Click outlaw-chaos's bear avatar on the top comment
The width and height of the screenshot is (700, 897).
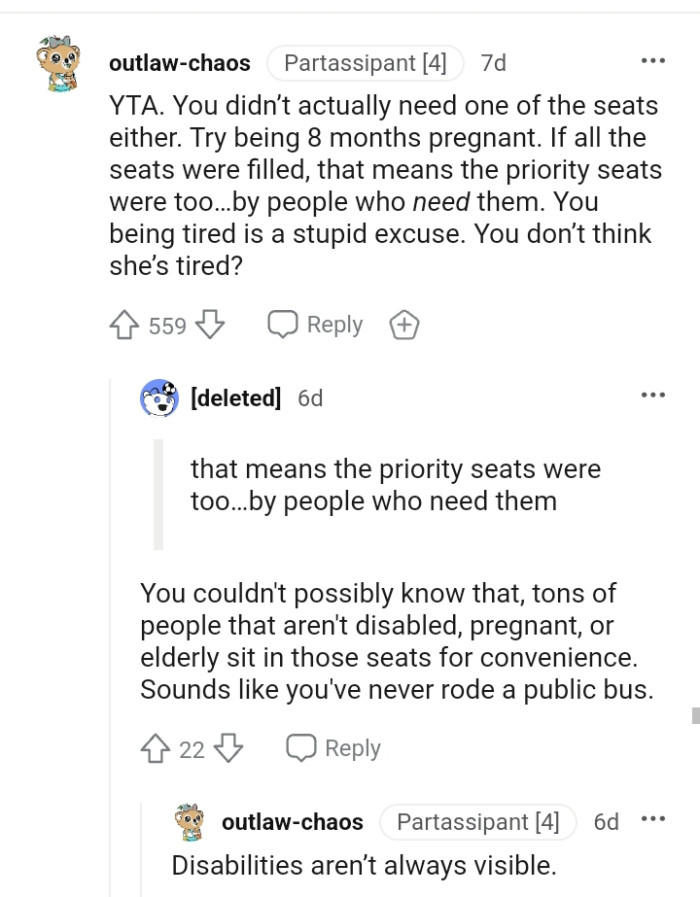click(60, 62)
